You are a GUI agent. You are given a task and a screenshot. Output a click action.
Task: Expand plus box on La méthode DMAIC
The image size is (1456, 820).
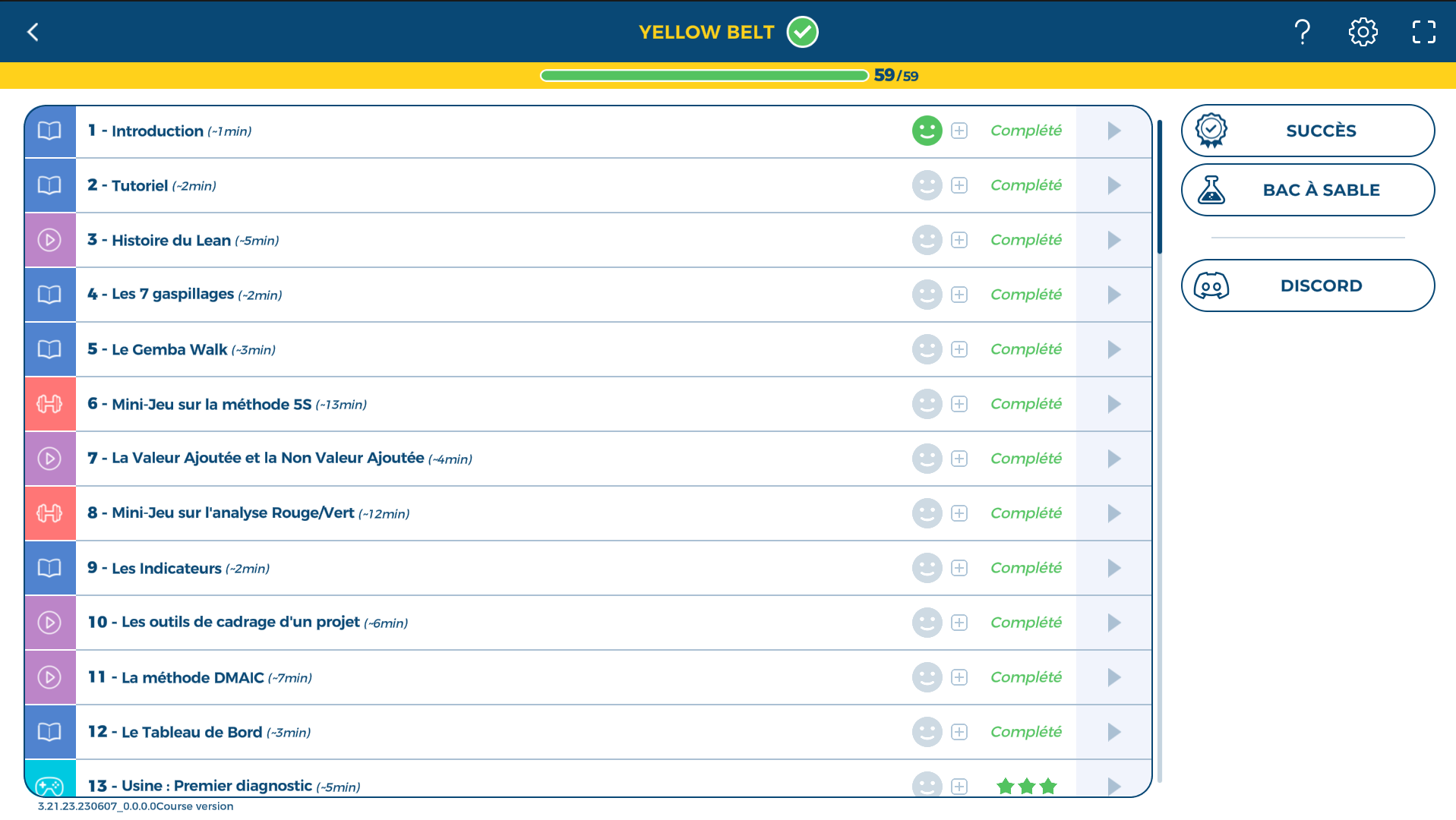[959, 677]
